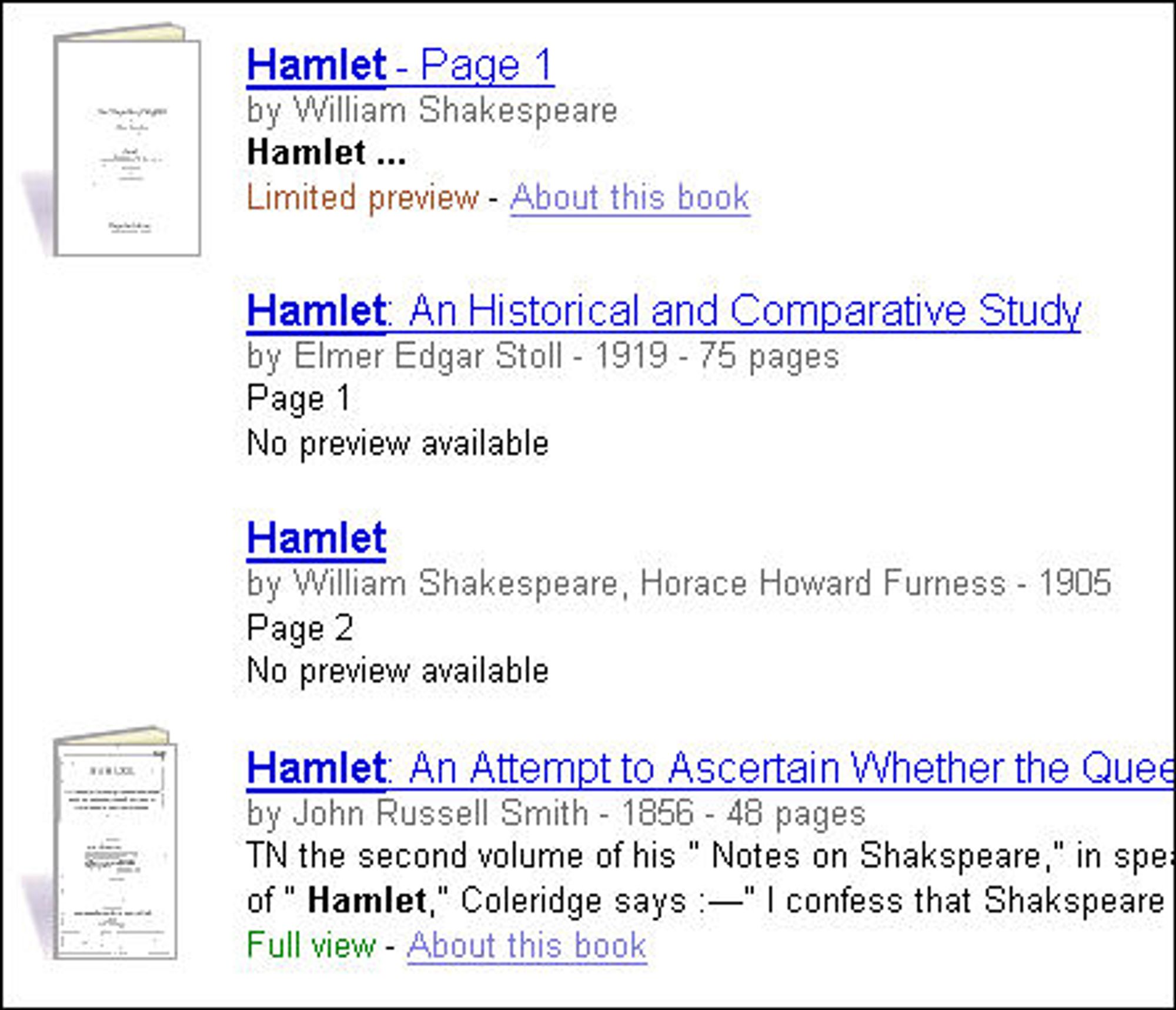Click 'No preview available' under Furness Hamlet

(x=397, y=671)
